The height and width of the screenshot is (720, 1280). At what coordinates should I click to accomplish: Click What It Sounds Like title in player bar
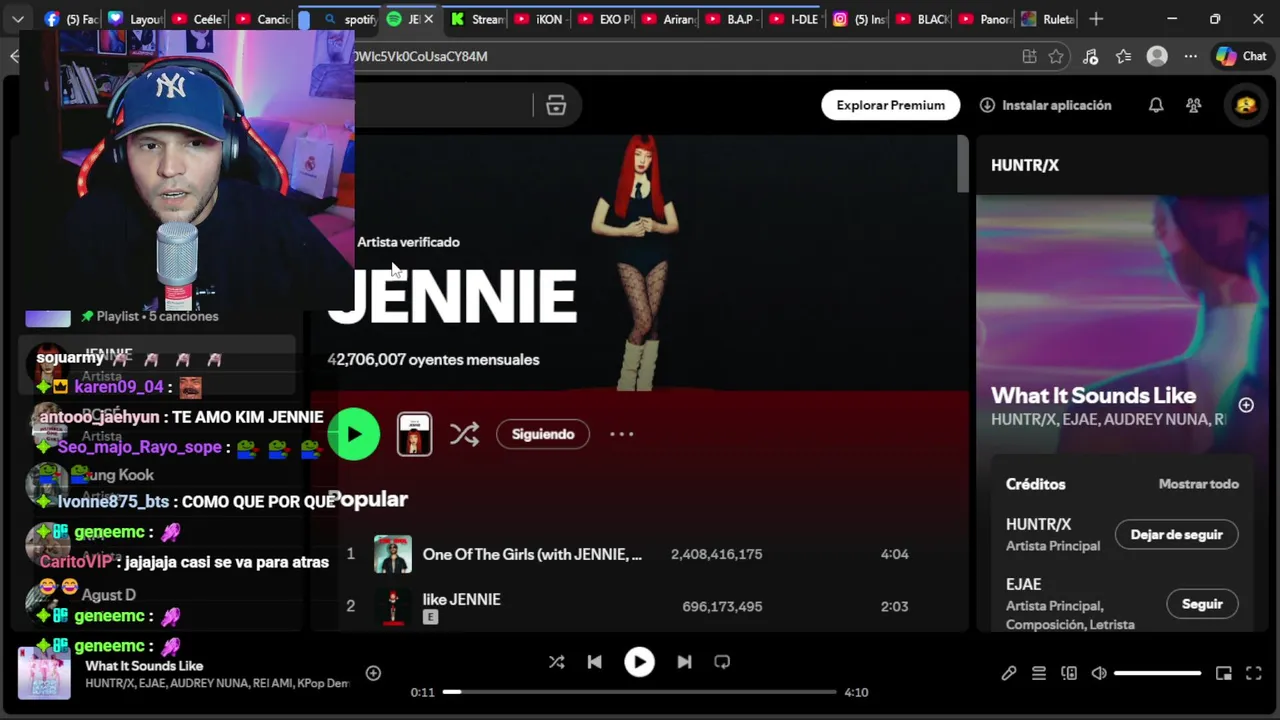click(144, 666)
